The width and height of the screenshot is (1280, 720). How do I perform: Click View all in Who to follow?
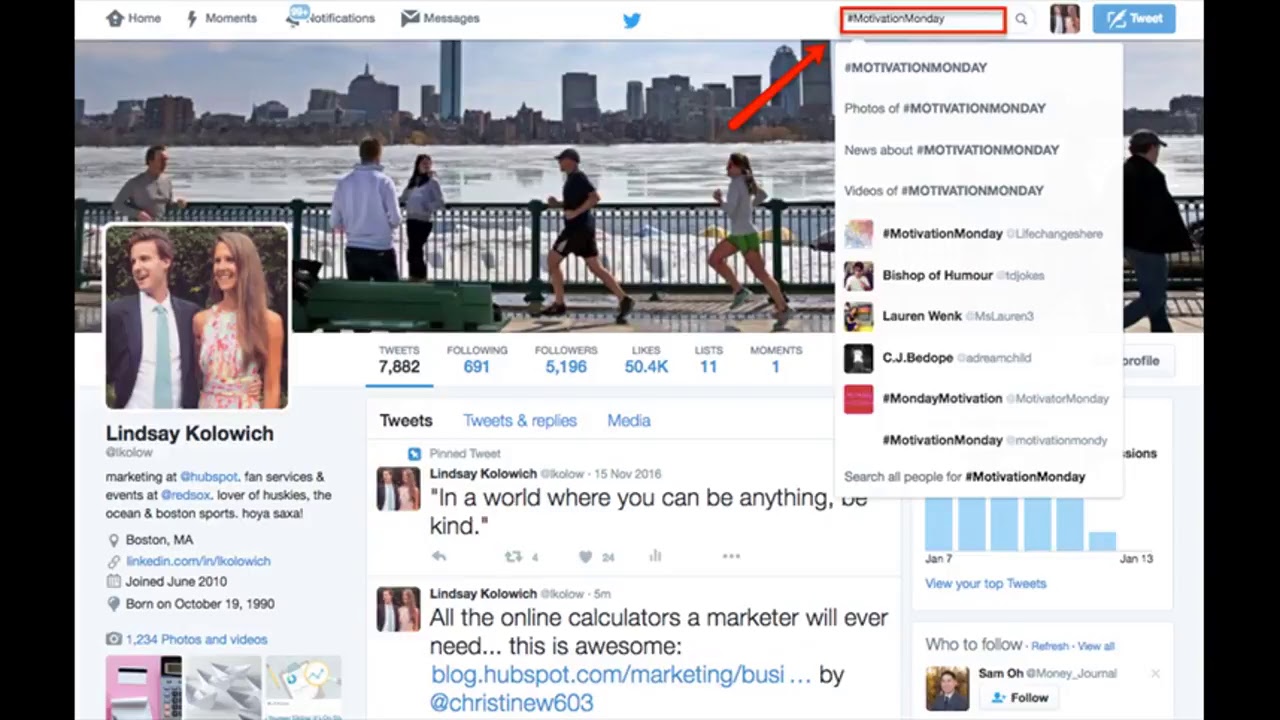point(1096,646)
